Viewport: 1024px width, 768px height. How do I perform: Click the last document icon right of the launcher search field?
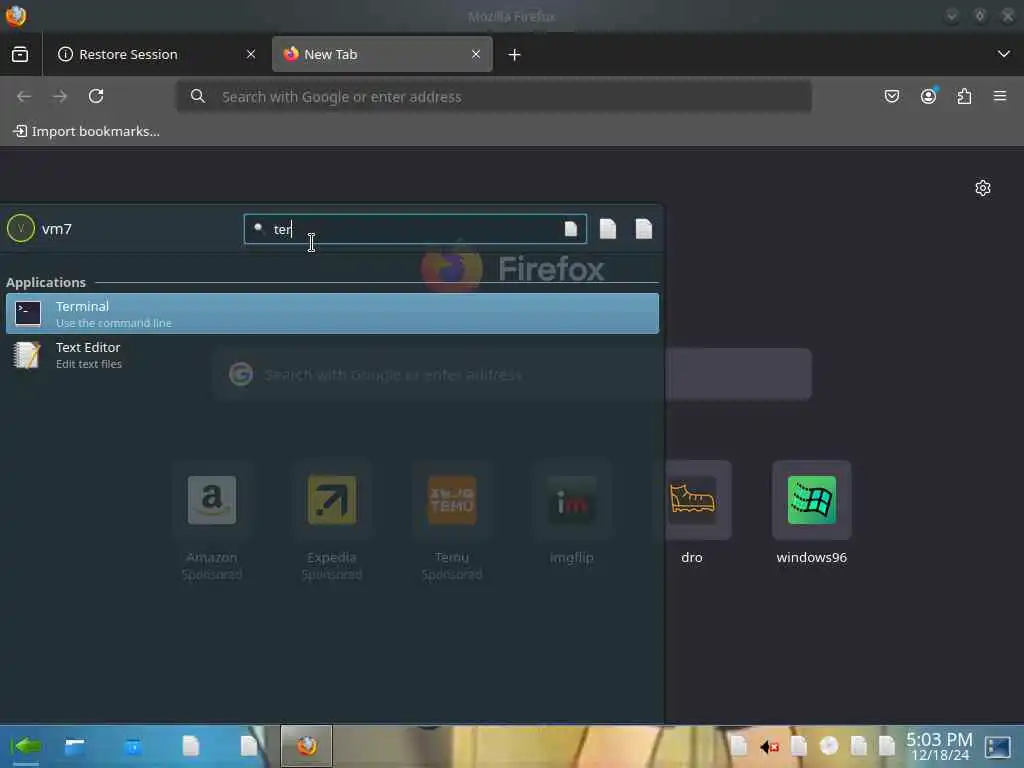point(644,229)
